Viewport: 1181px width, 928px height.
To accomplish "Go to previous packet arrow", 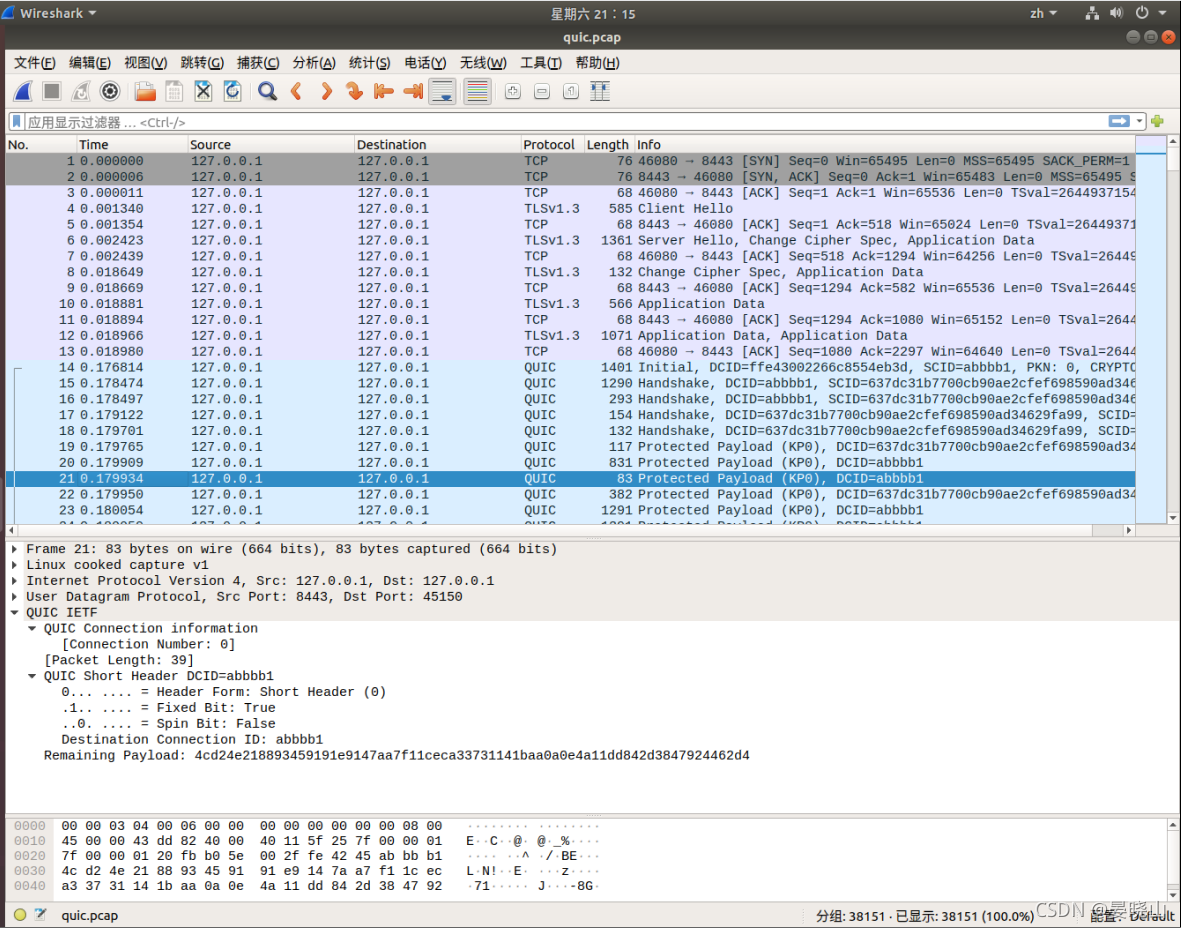I will tap(296, 92).
